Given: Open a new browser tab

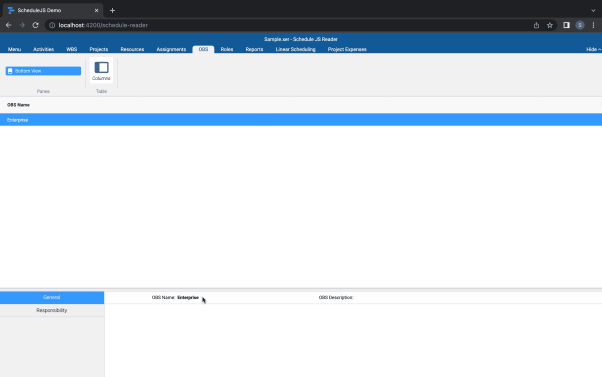Looking at the screenshot, I should click(x=112, y=10).
